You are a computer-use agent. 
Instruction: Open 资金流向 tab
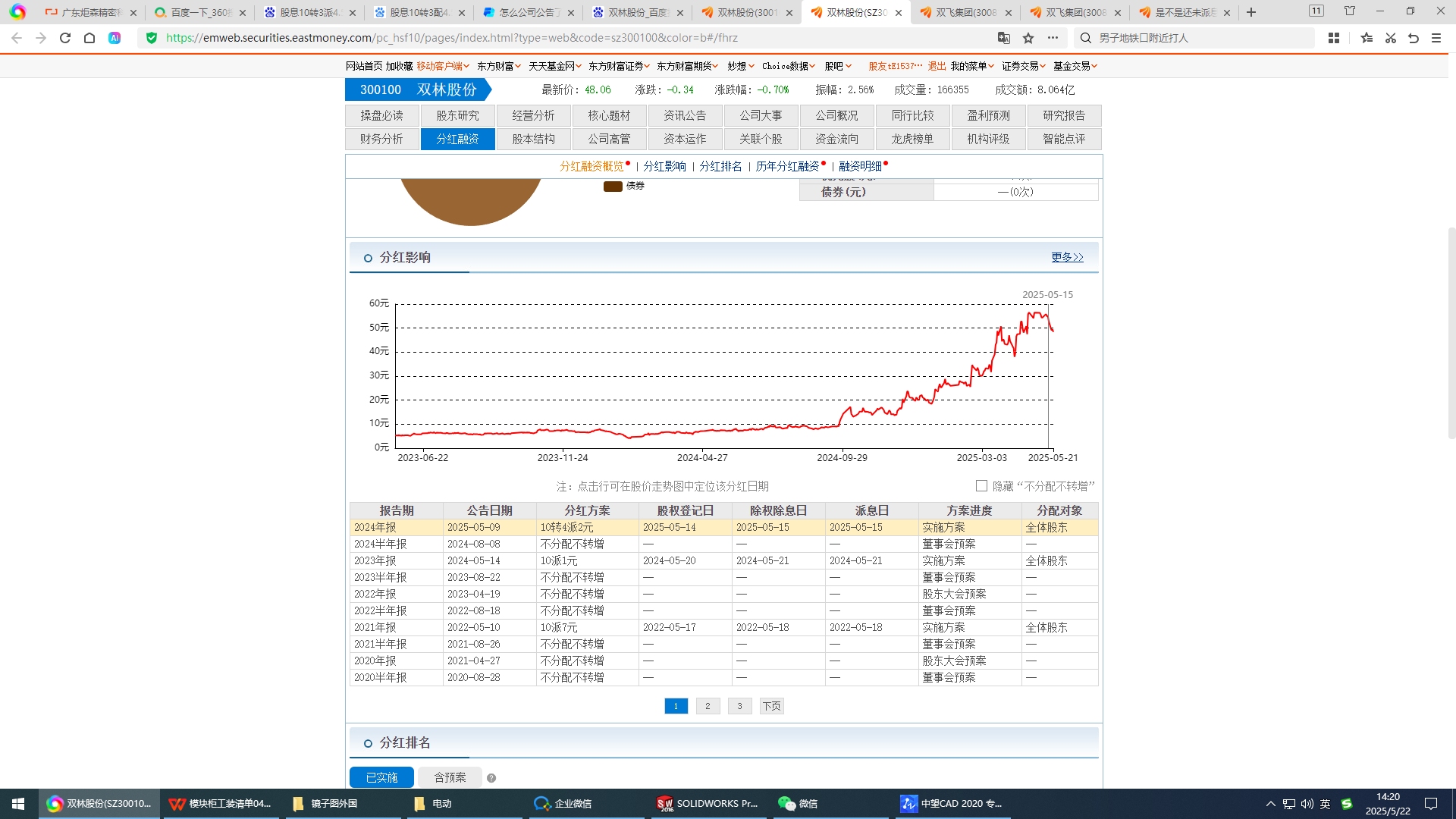click(x=836, y=140)
